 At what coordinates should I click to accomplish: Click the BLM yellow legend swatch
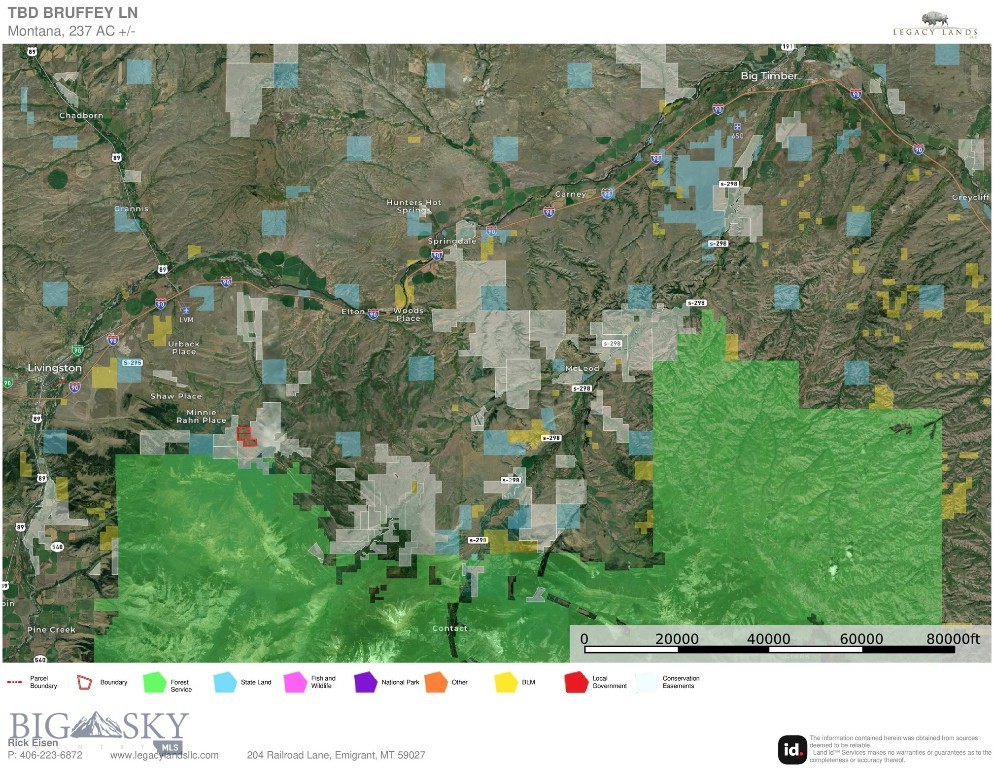click(506, 682)
